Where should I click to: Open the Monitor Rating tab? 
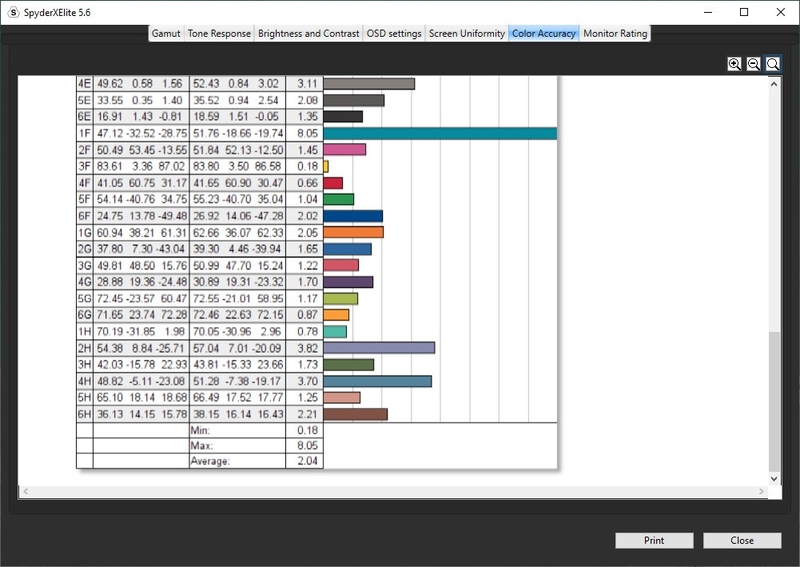click(615, 34)
